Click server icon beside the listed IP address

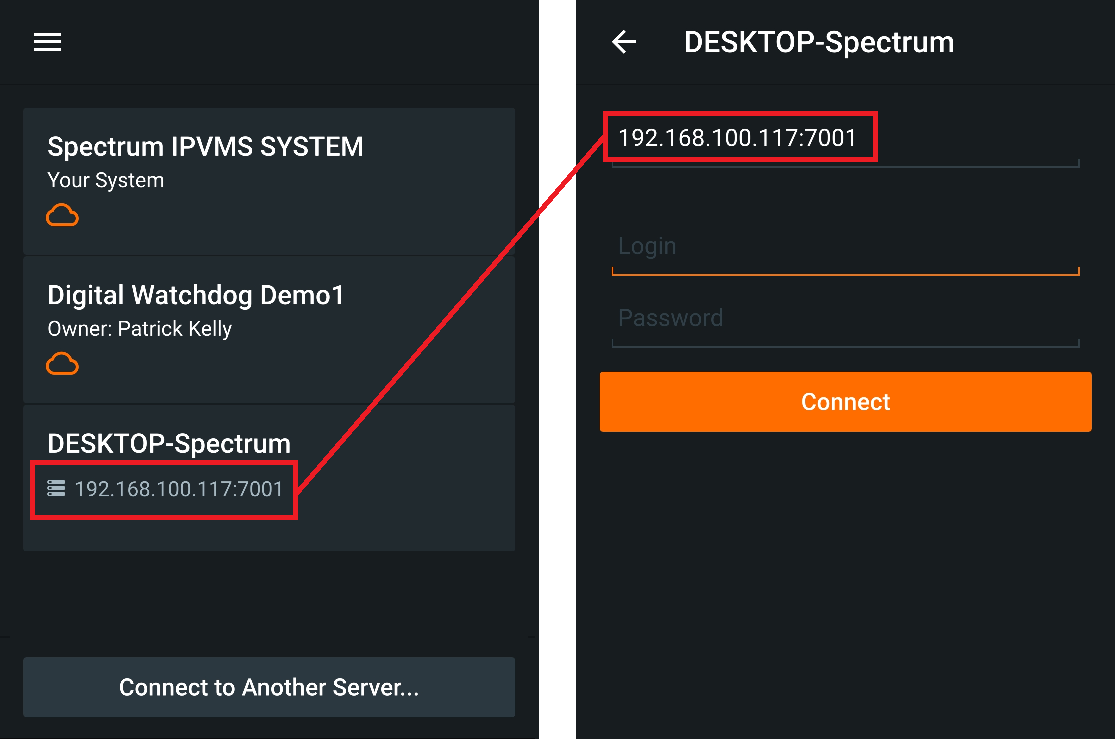(x=56, y=489)
